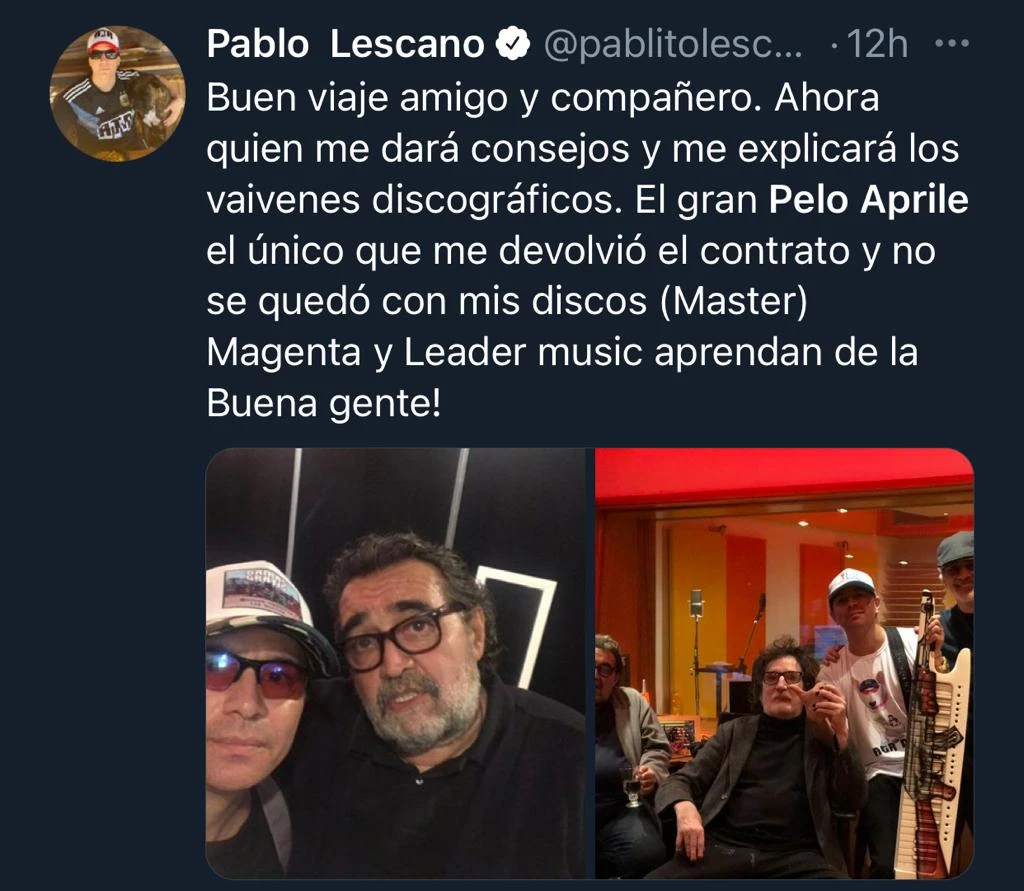This screenshot has width=1024, height=891.
Task: Open Pablo Lescano's round profile avatar
Action: click(118, 93)
